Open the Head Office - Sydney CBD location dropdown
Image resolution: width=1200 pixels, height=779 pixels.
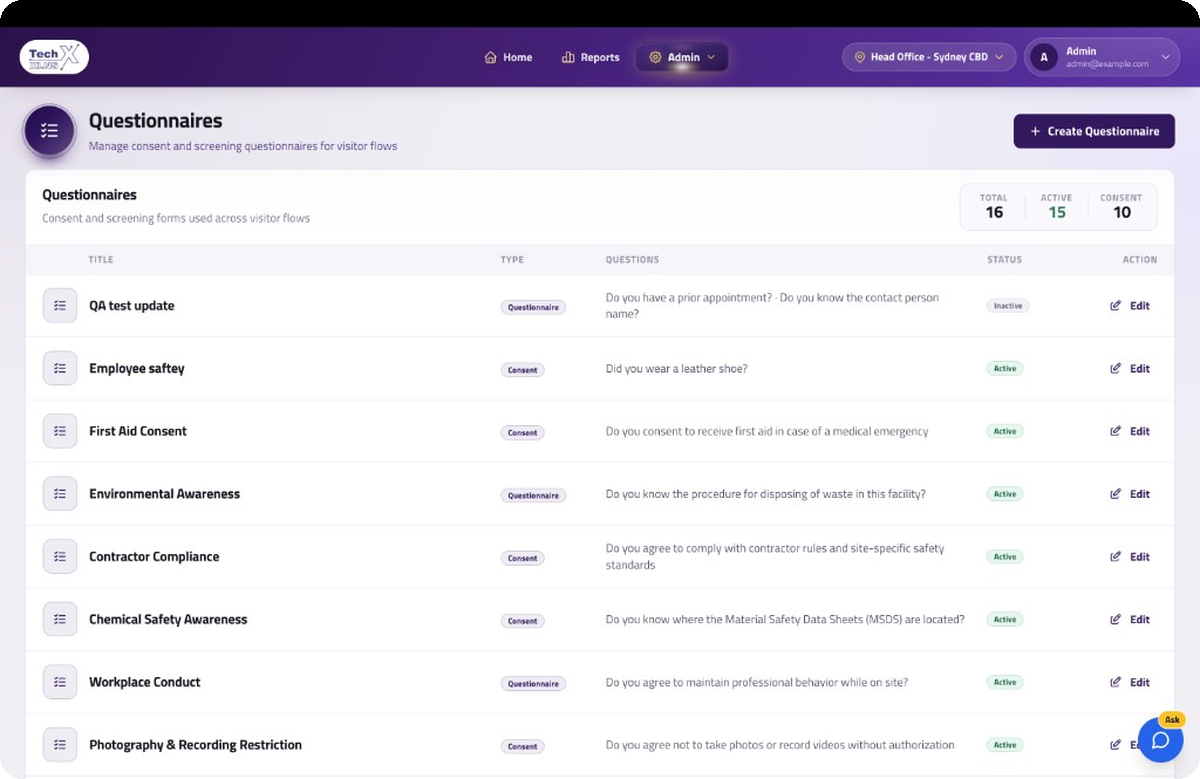click(929, 57)
